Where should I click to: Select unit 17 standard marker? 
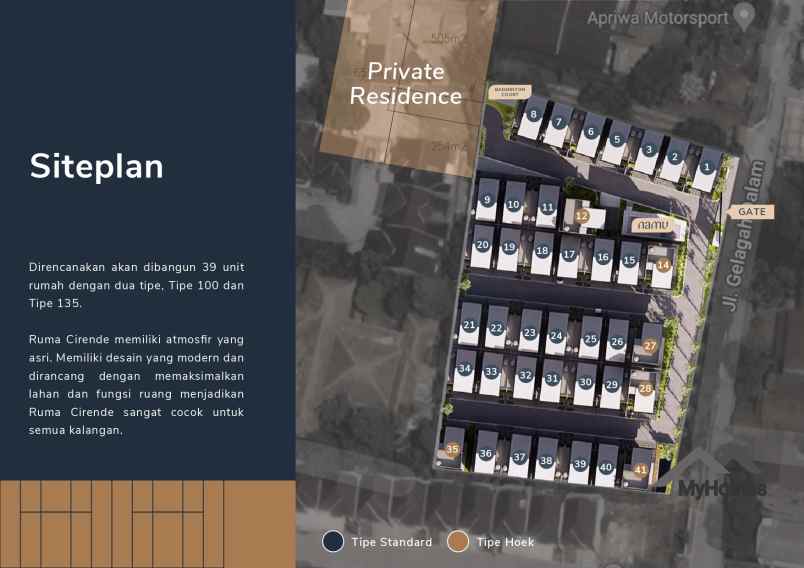pos(569,255)
